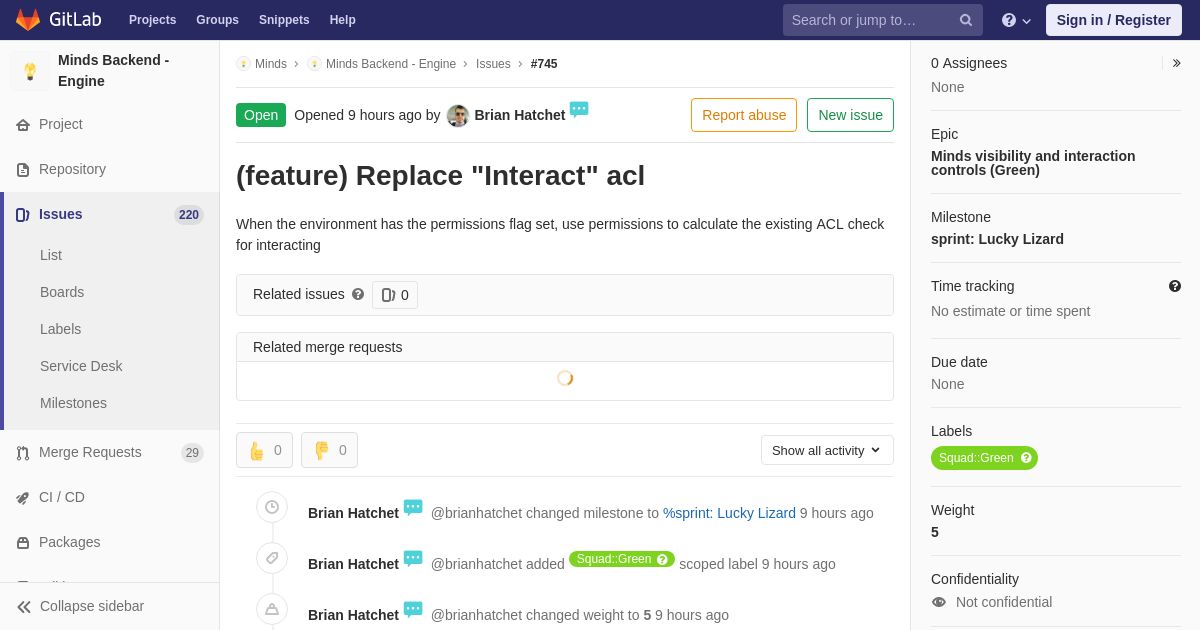The image size is (1200, 630).
Task: Click the Squad::Green label in sidebar
Action: (976, 458)
